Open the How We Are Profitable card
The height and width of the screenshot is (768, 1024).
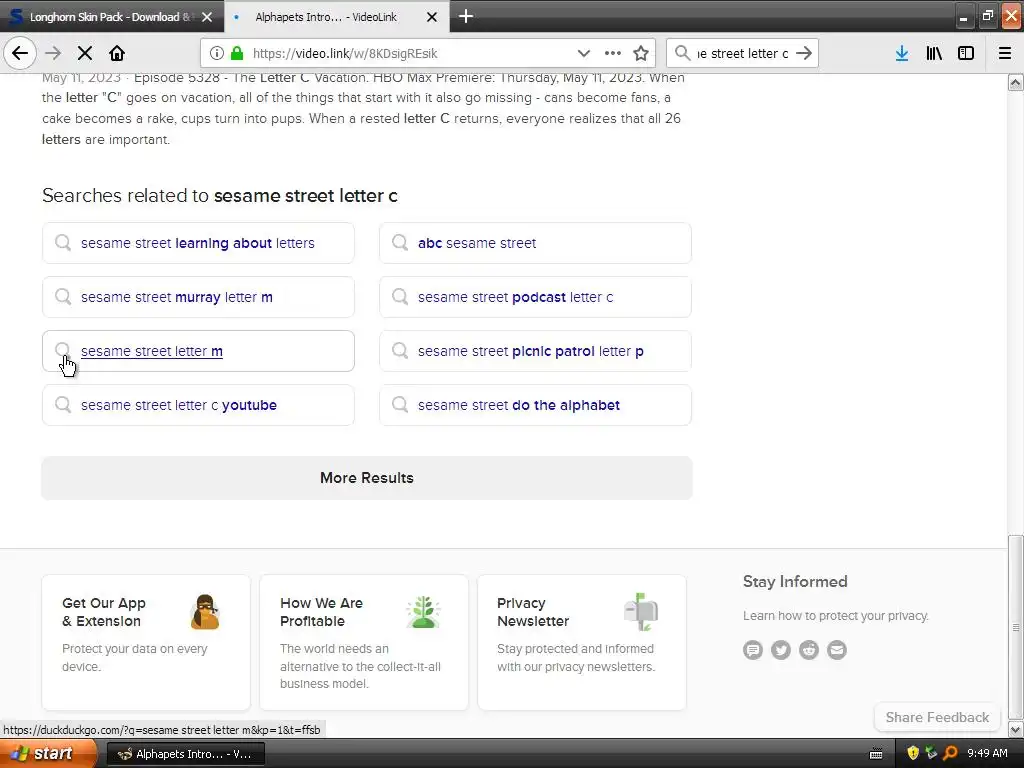tap(364, 642)
